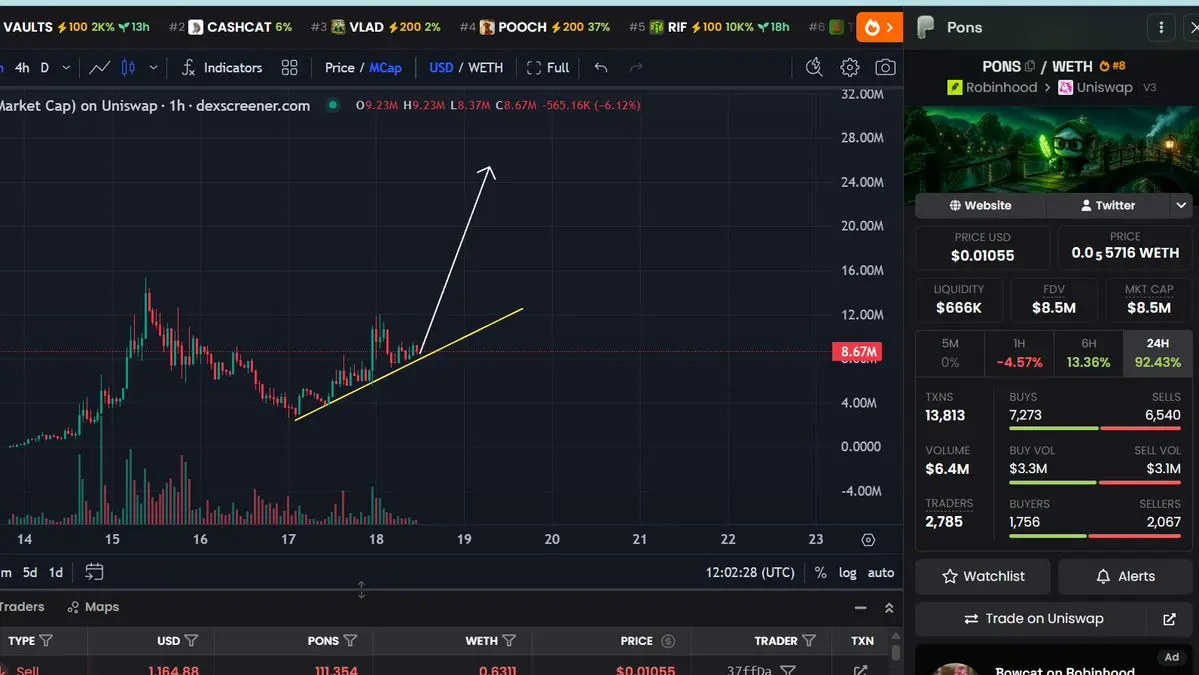The width and height of the screenshot is (1199, 675).
Task: Select USD denomination
Action: coord(441,68)
